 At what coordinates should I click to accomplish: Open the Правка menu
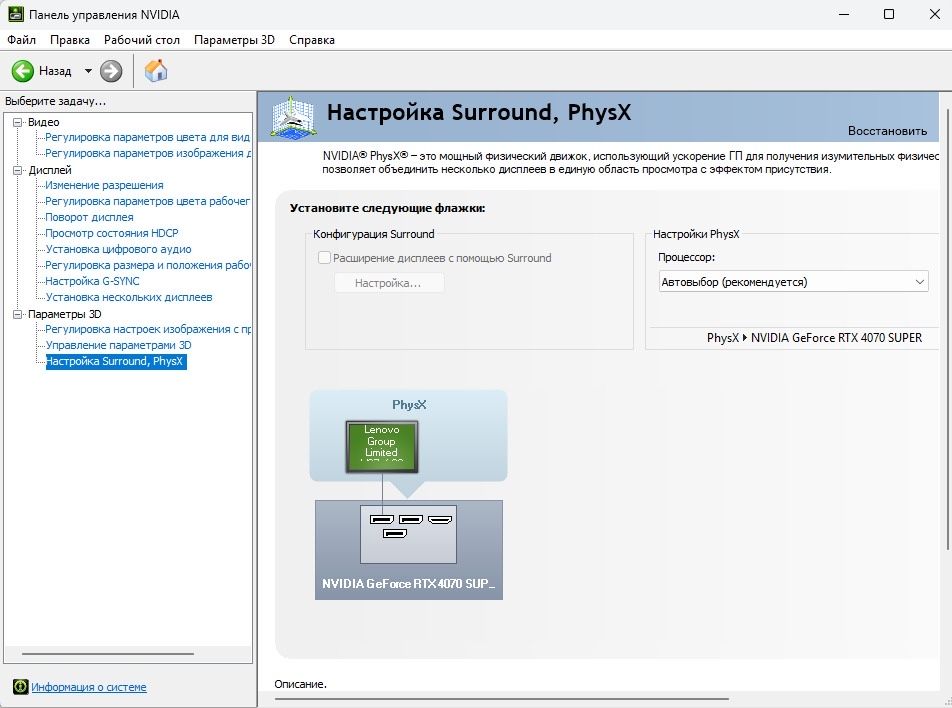pos(70,40)
